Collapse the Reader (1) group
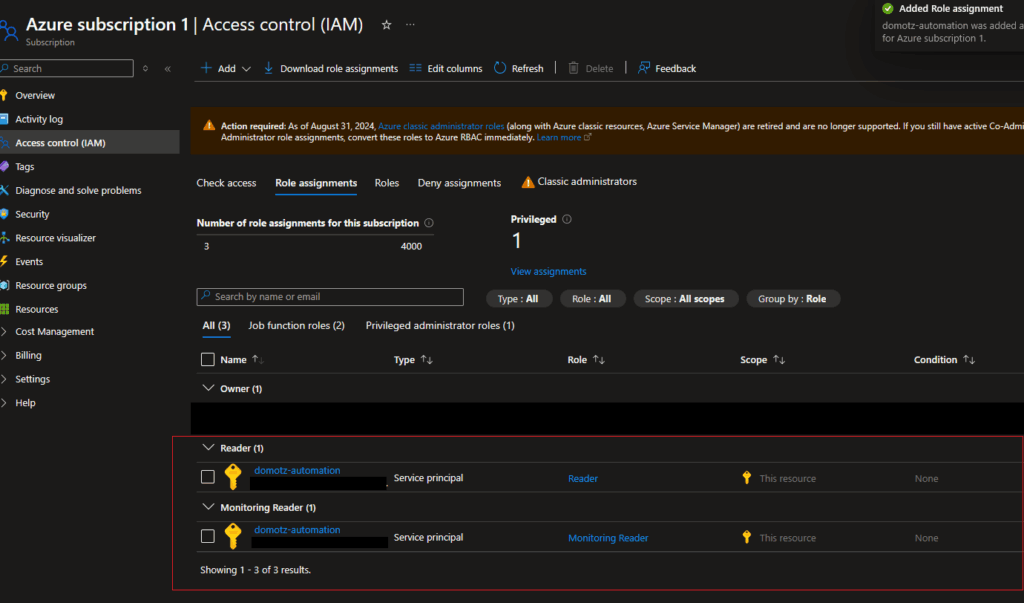This screenshot has width=1024, height=603. (208, 448)
